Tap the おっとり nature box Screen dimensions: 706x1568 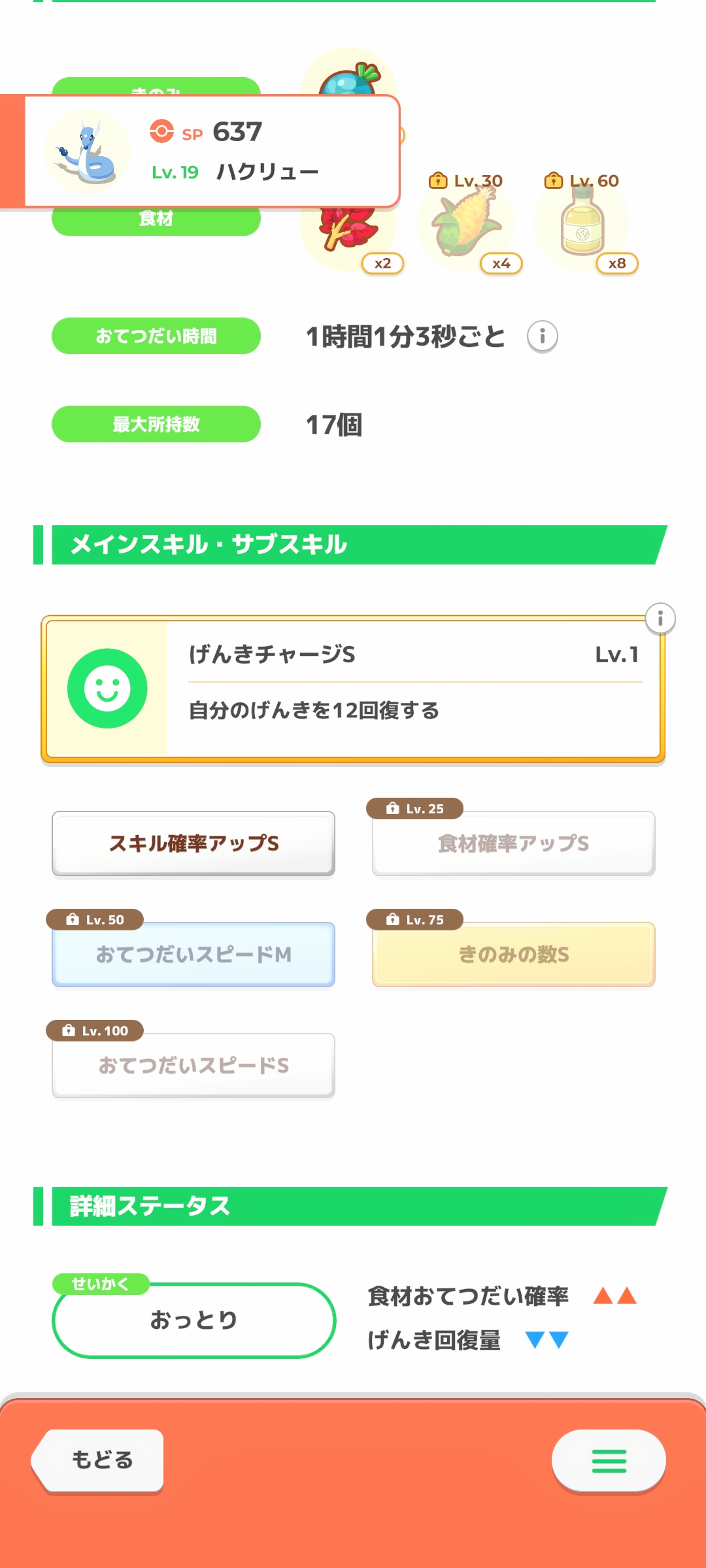tap(193, 1320)
